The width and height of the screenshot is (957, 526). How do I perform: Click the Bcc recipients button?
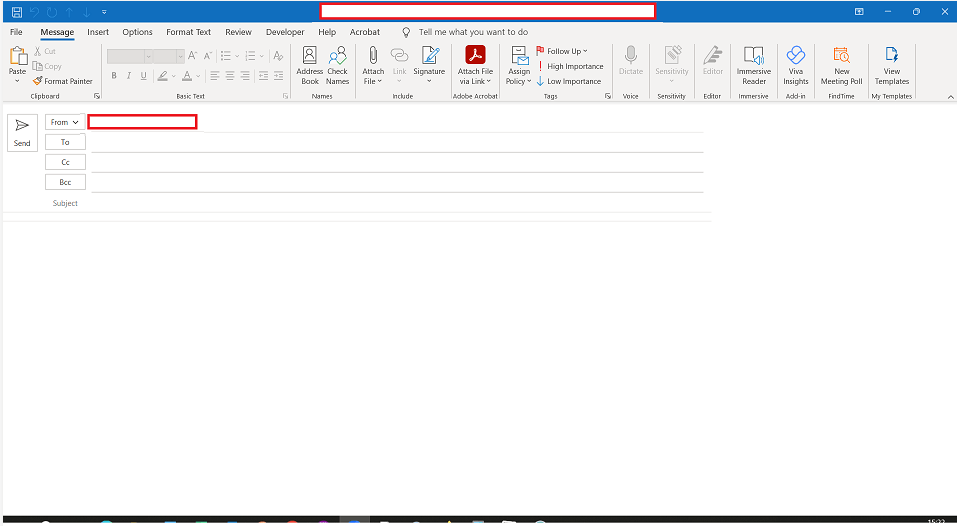pyautogui.click(x=65, y=182)
